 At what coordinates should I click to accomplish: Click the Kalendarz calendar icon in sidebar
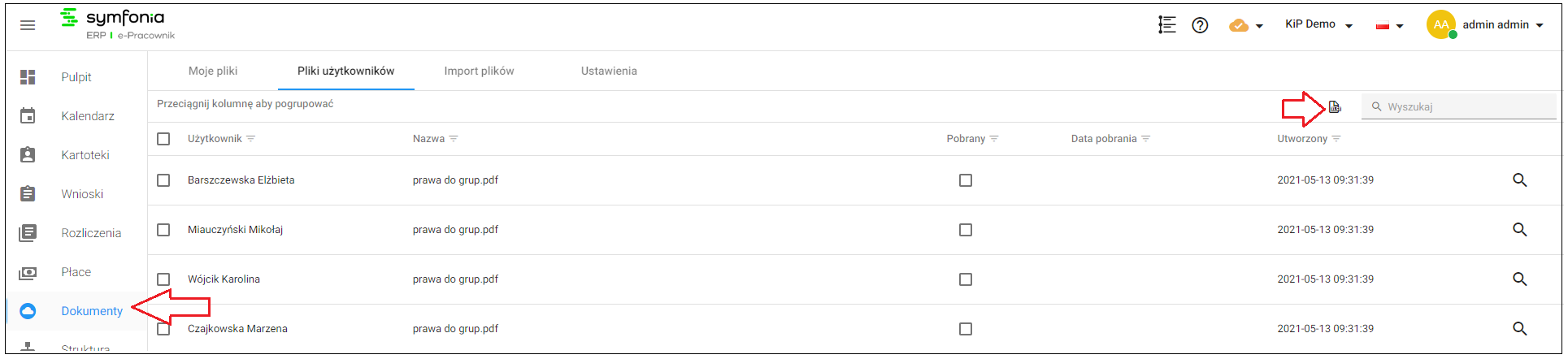tap(28, 115)
